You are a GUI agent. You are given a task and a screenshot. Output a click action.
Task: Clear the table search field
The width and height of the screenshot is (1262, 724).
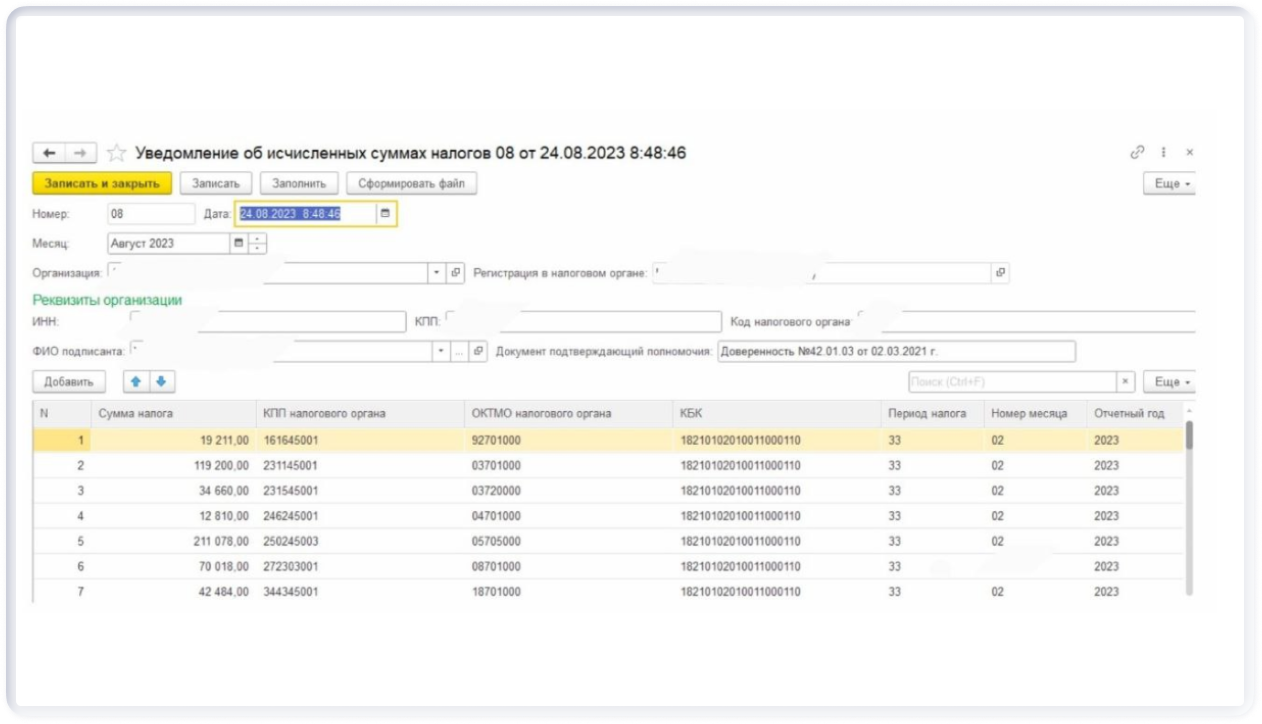pos(1126,382)
